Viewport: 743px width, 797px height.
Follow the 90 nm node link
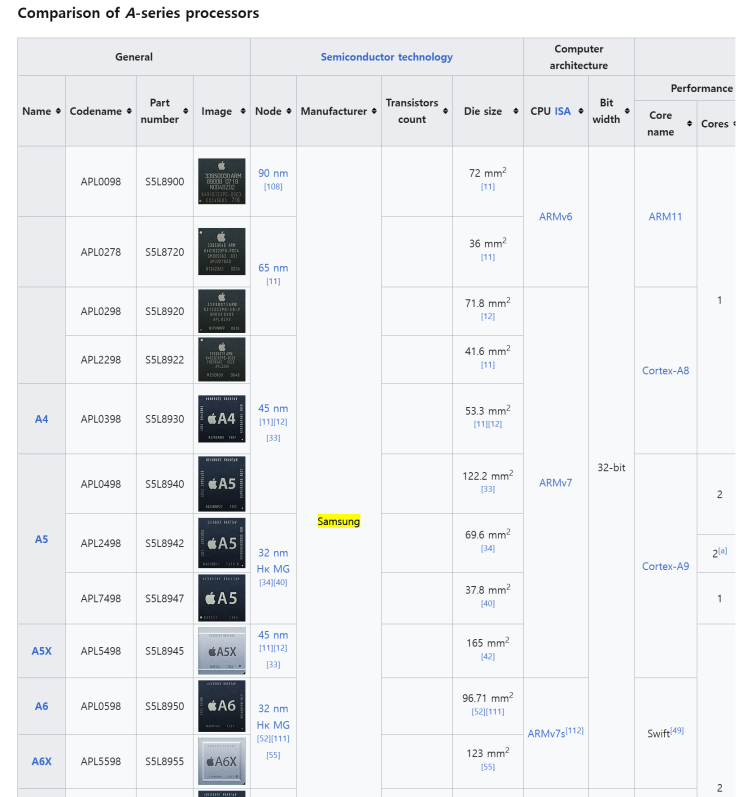tap(273, 173)
